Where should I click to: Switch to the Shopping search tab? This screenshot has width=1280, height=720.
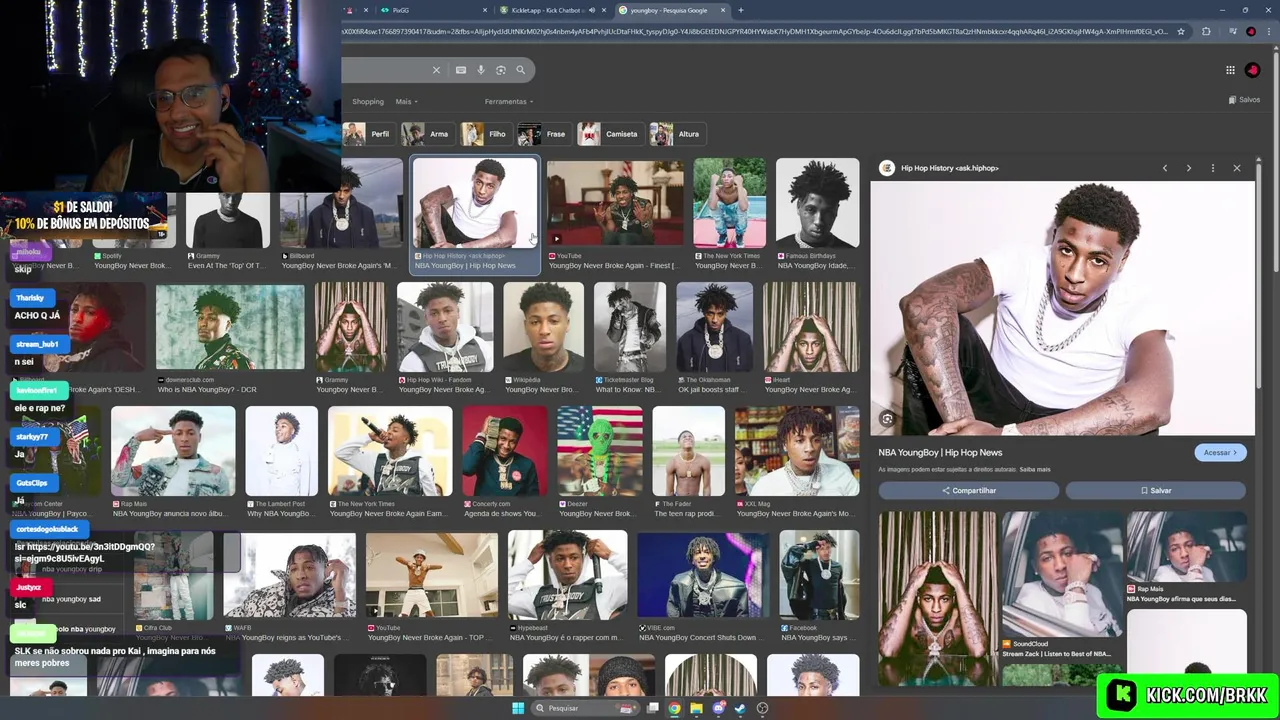tap(367, 101)
